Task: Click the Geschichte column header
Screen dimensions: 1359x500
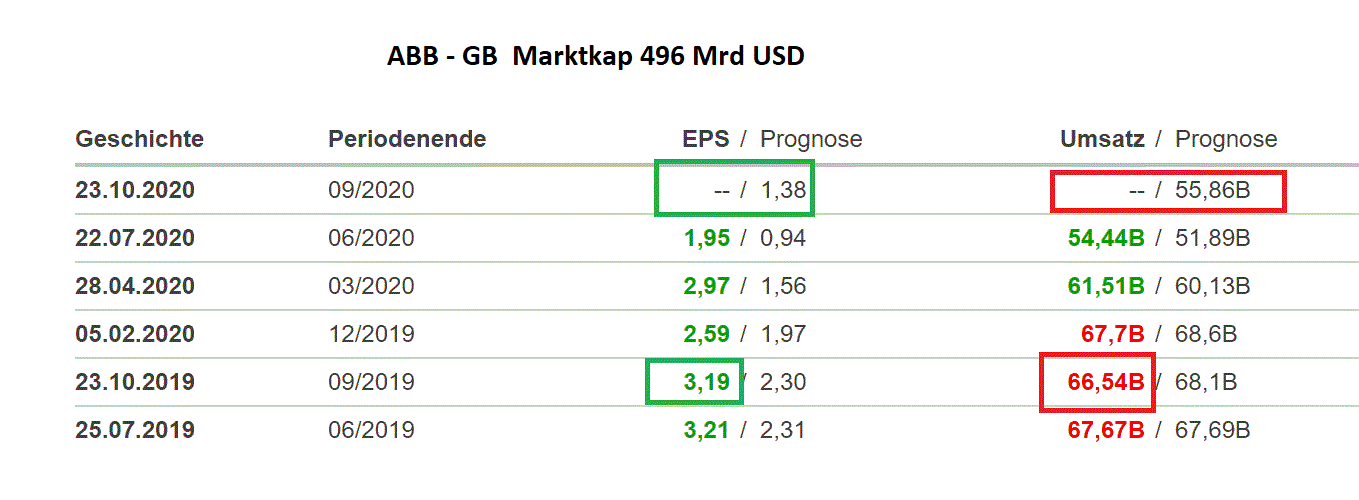Action: tap(139, 139)
